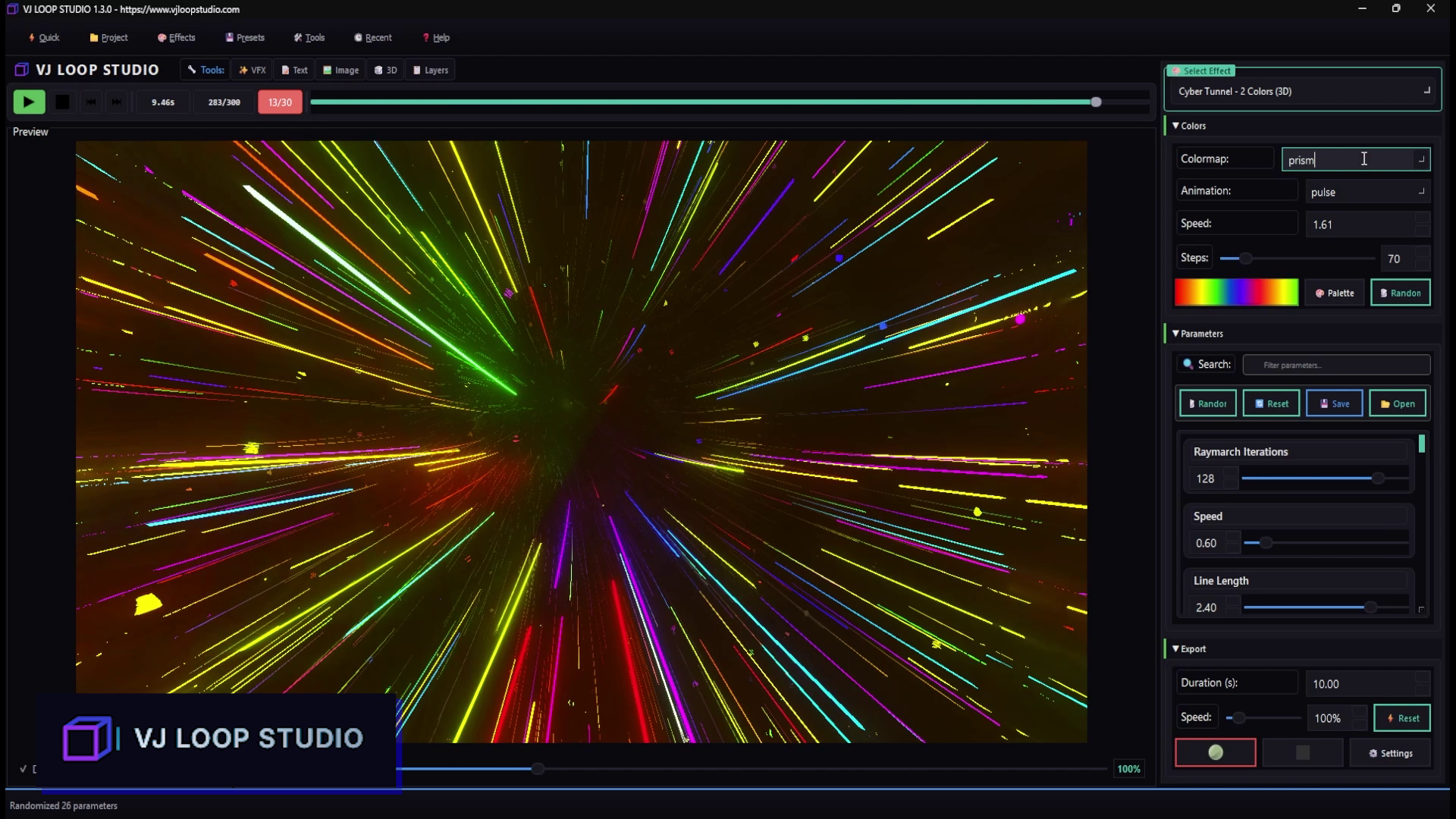
Task: Skip to the first frame
Action: (90, 102)
